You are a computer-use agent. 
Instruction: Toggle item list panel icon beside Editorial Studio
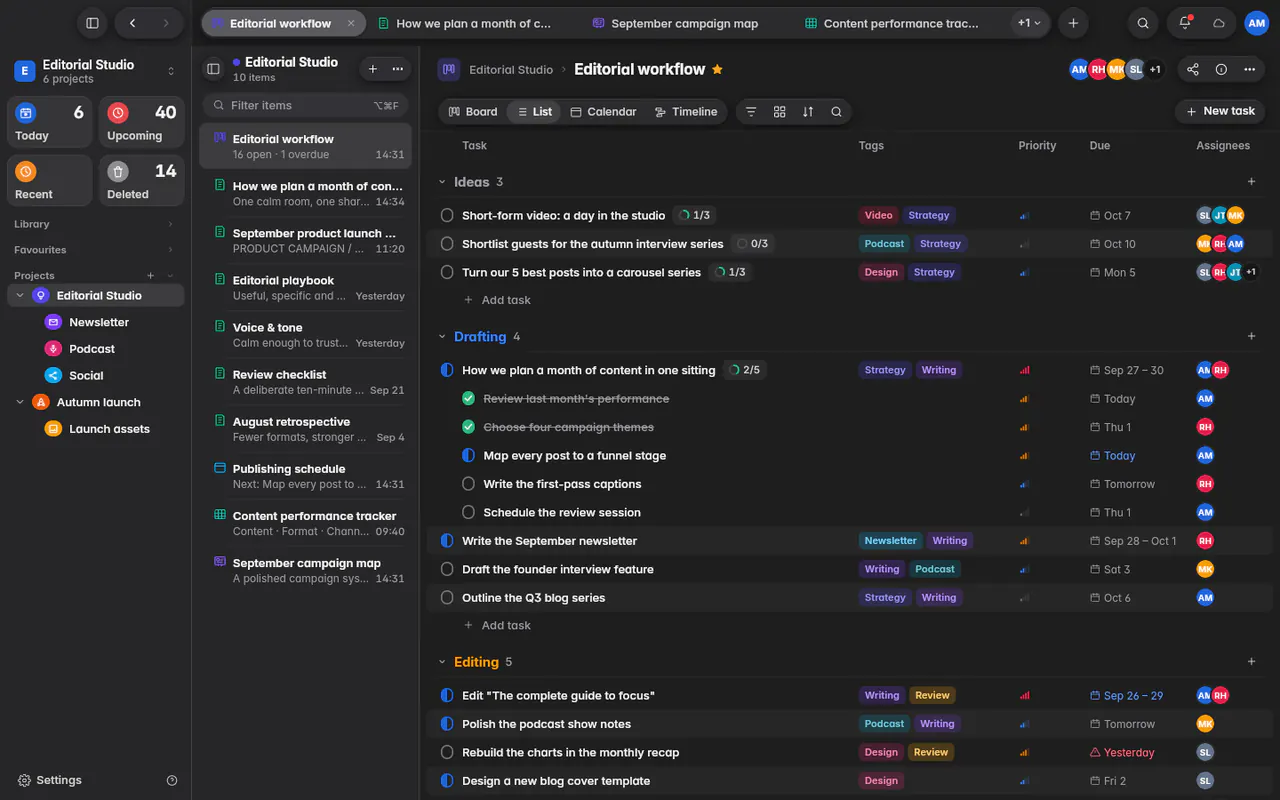click(213, 69)
